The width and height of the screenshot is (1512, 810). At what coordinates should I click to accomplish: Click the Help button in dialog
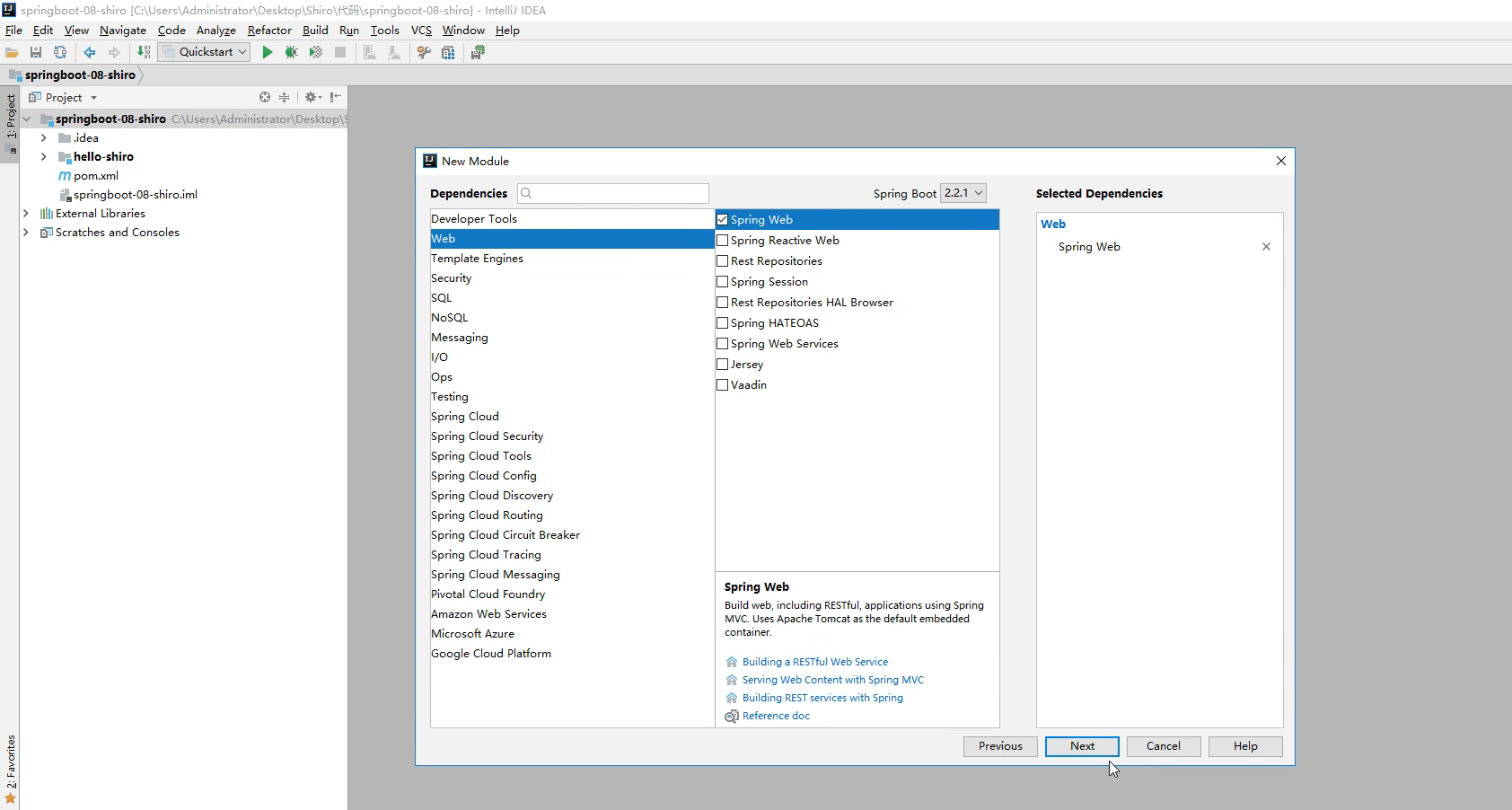tap(1245, 746)
